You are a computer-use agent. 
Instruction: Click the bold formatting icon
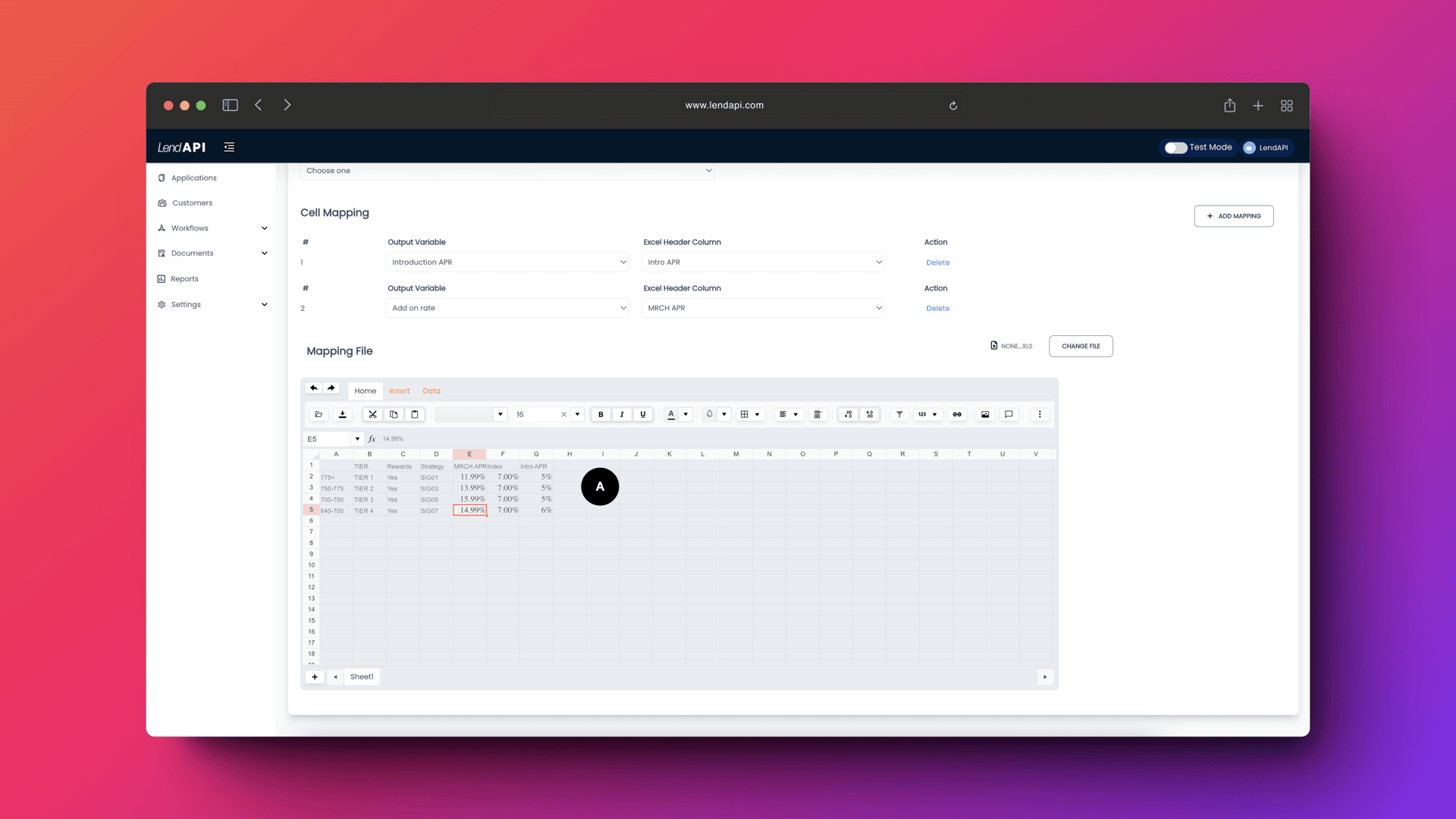tap(601, 414)
